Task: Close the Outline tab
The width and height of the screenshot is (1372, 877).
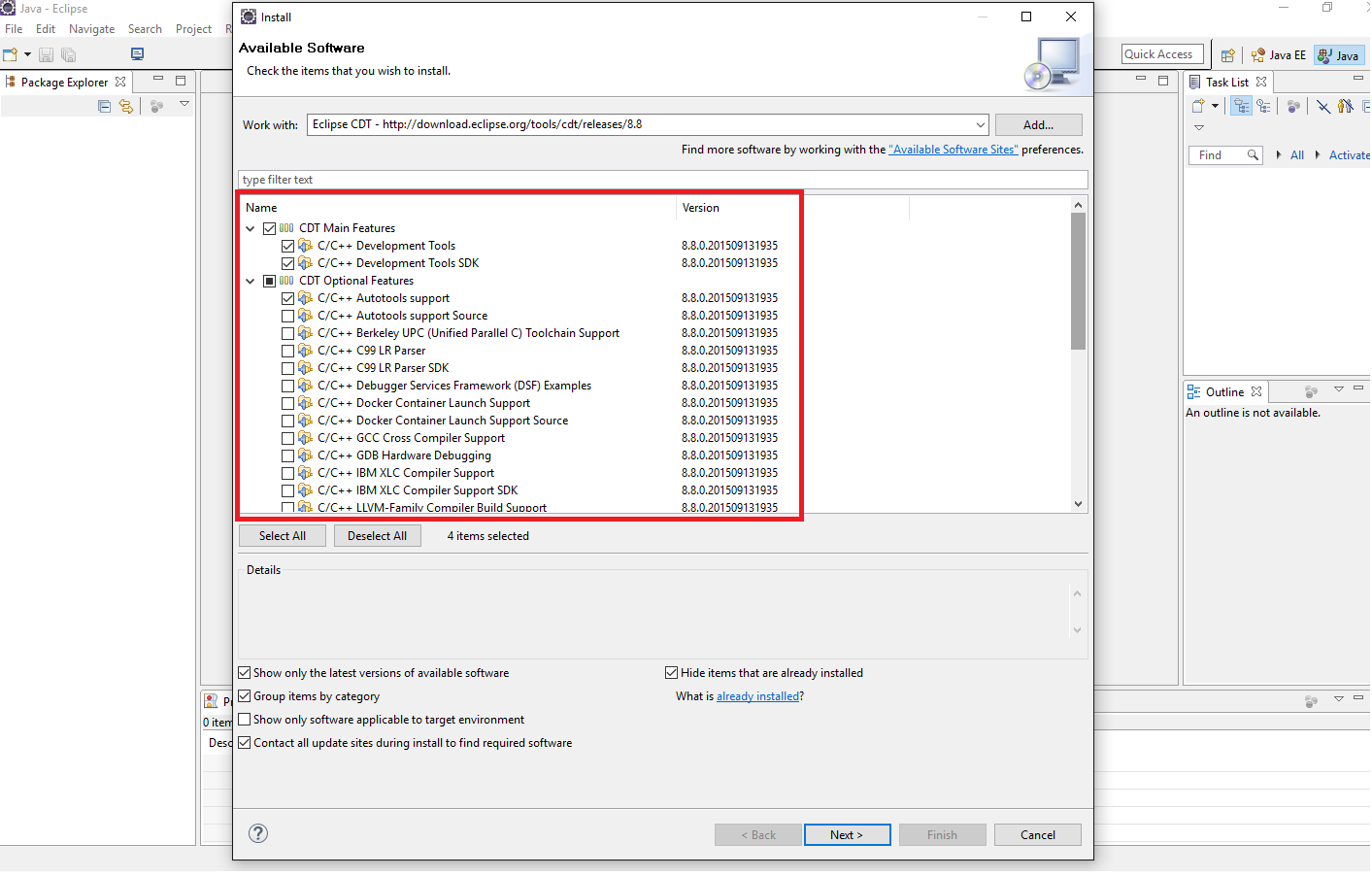Action: click(x=1256, y=391)
